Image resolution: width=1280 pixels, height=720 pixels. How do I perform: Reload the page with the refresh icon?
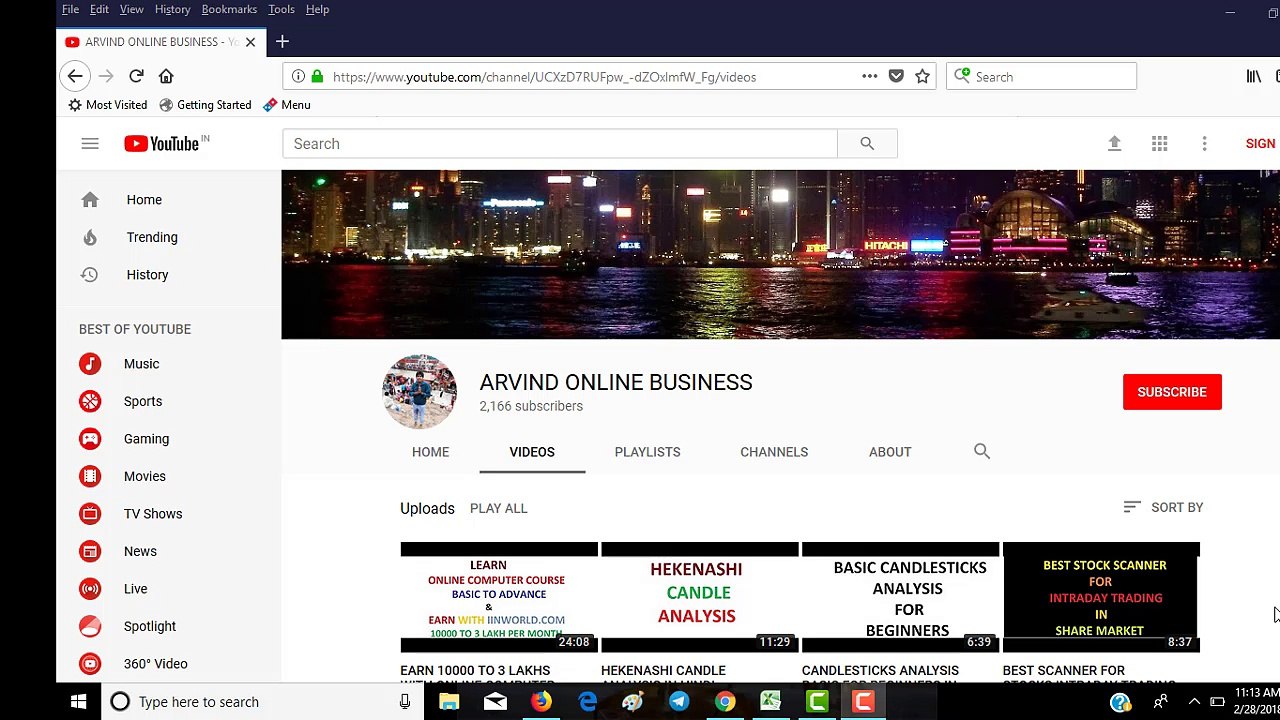click(136, 76)
